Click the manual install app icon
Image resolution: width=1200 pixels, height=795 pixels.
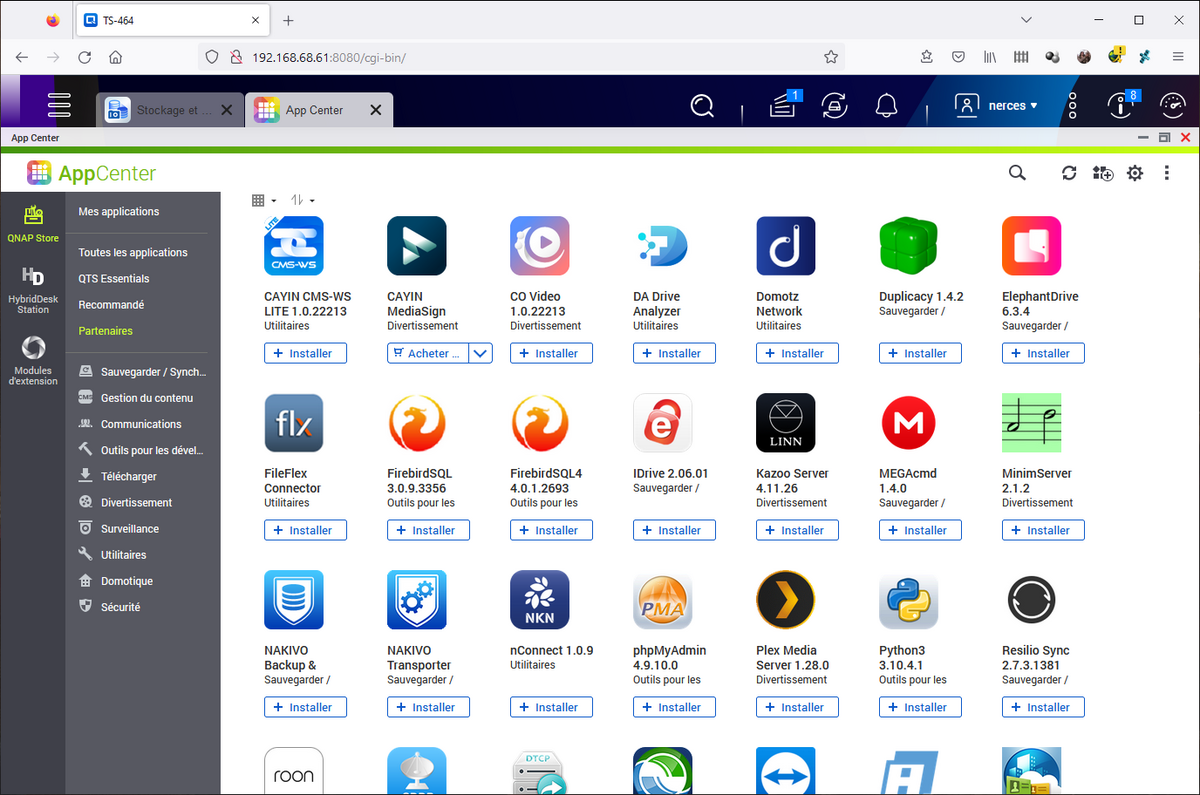(1102, 173)
